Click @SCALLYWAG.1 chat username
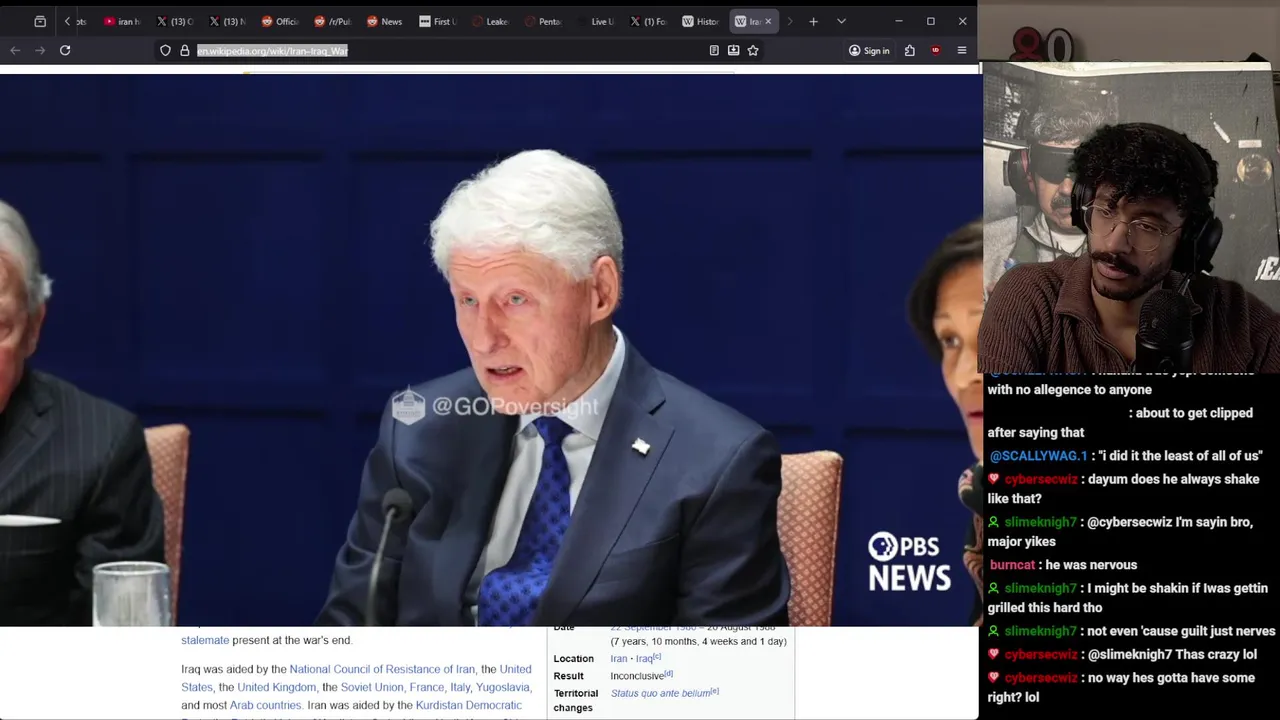 tap(1038, 456)
